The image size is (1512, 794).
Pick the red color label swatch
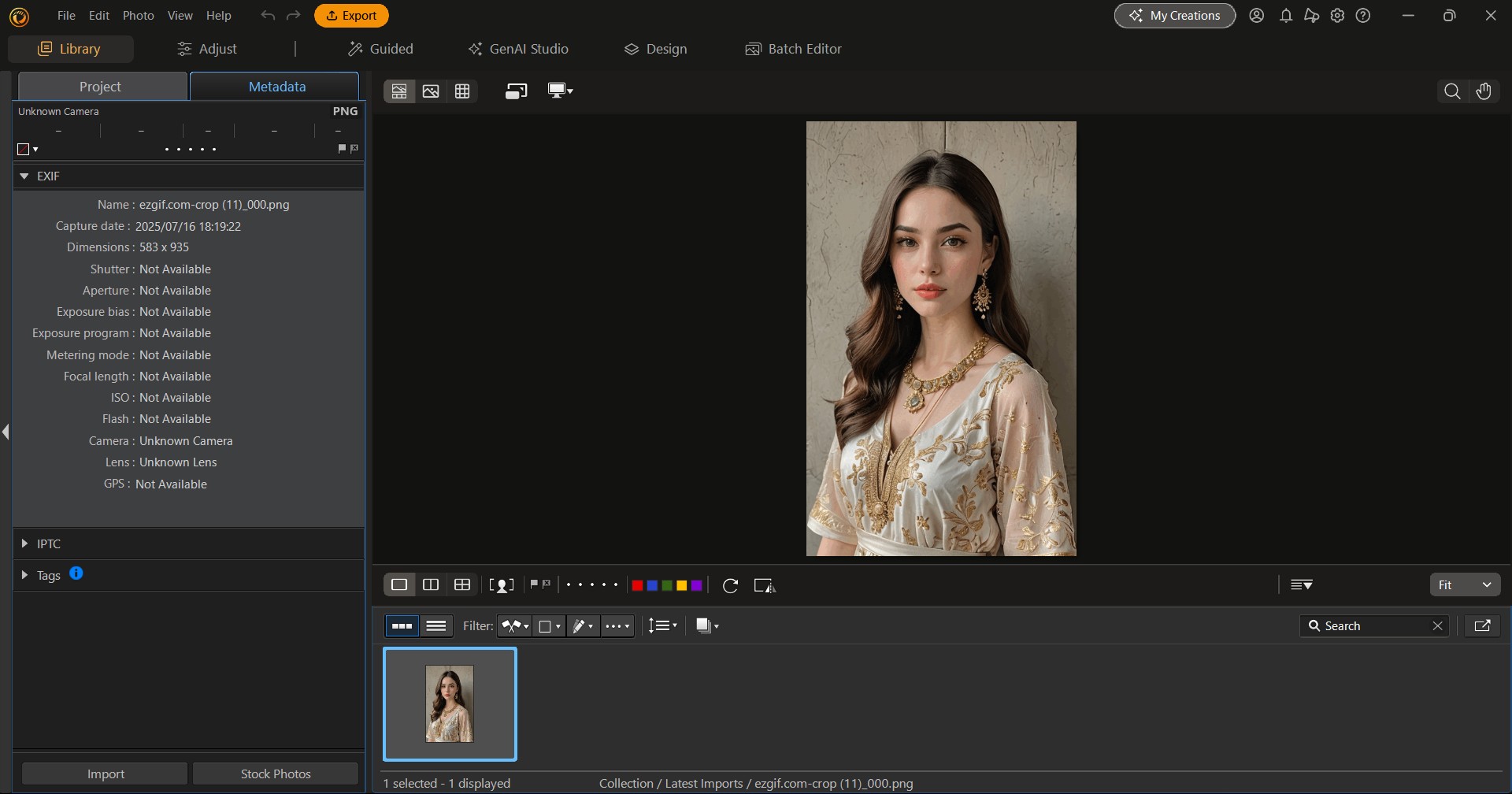click(x=638, y=584)
